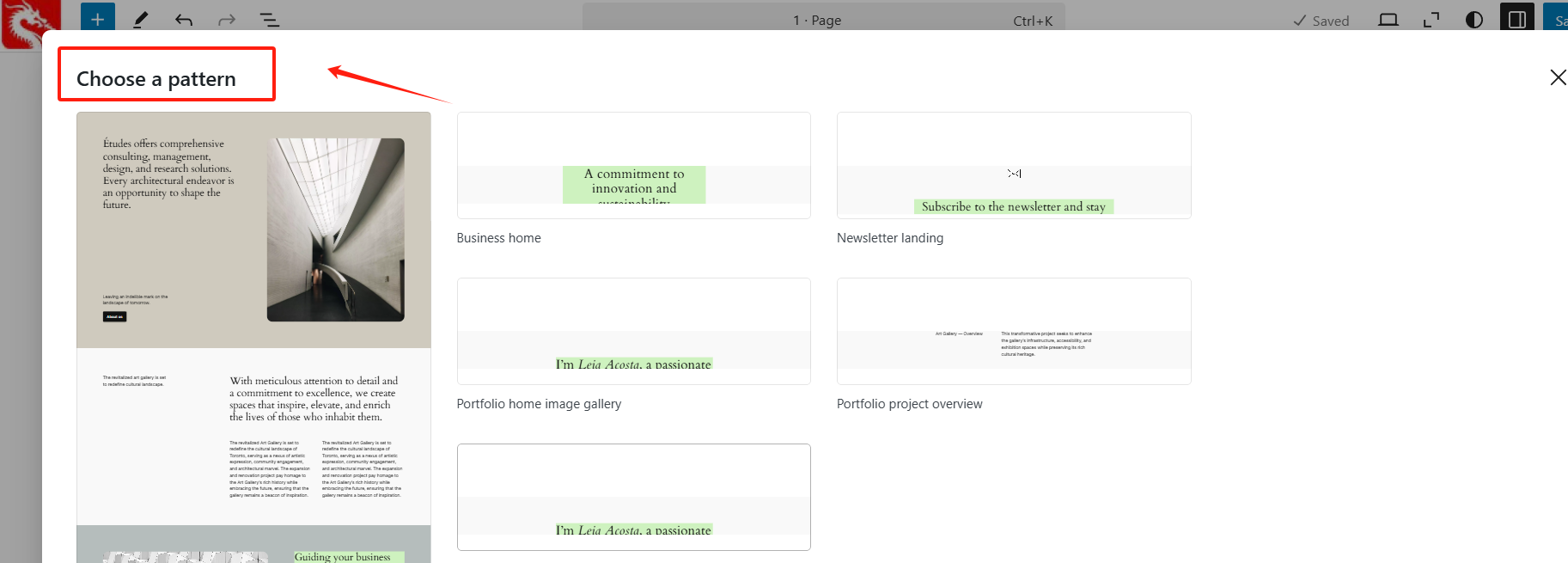This screenshot has width=1568, height=563.
Task: Click the Redo arrow
Action: (227, 19)
